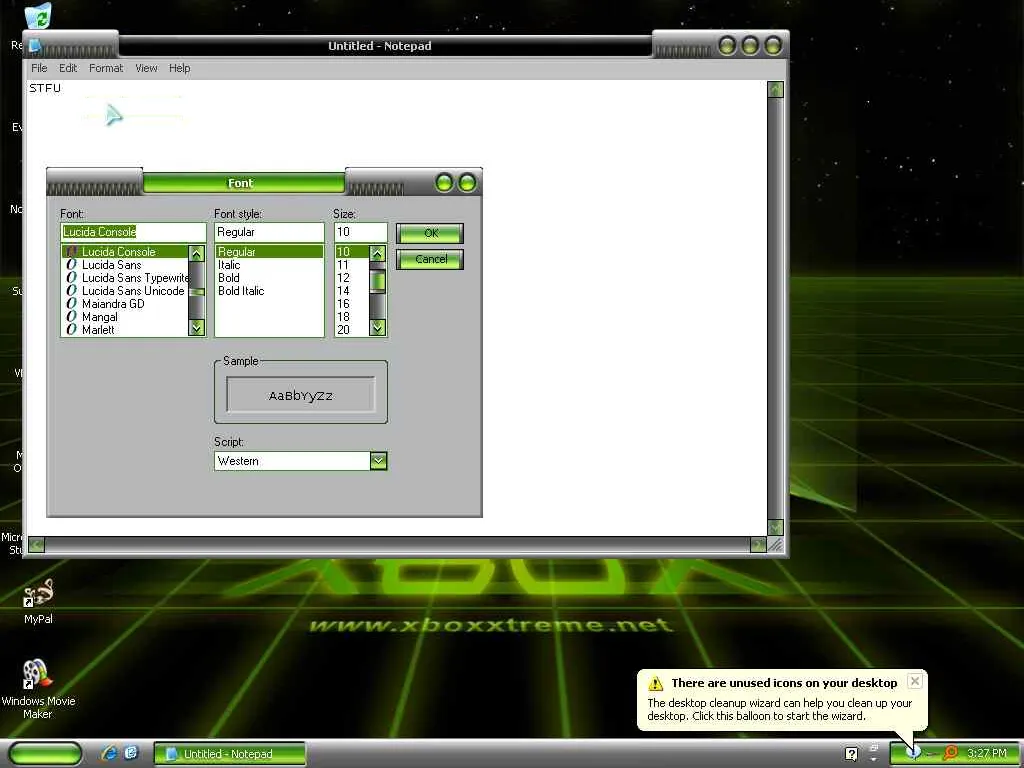Select size 18
Viewport: 1024px width, 768px height.
click(x=352, y=317)
